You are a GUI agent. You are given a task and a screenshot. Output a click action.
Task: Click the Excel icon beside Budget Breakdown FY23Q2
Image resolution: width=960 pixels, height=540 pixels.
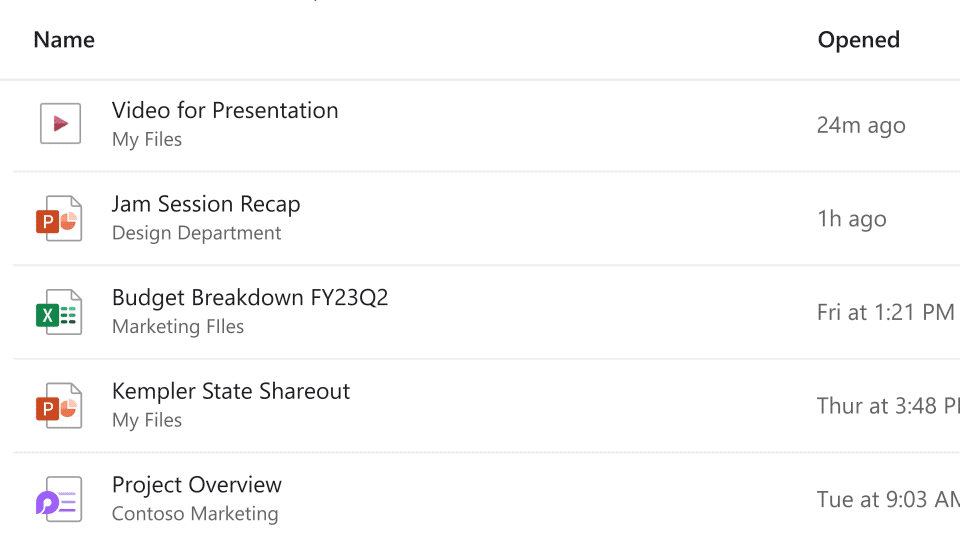coord(58,312)
